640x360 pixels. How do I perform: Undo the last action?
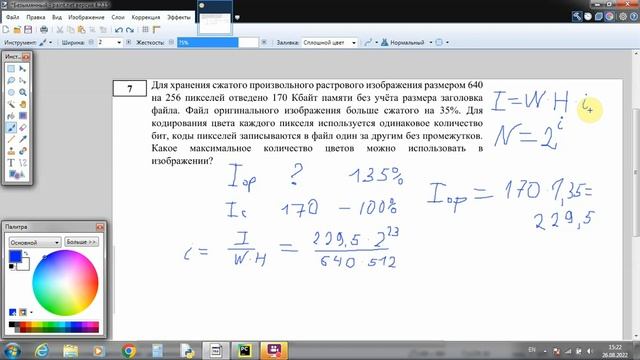click(x=119, y=29)
